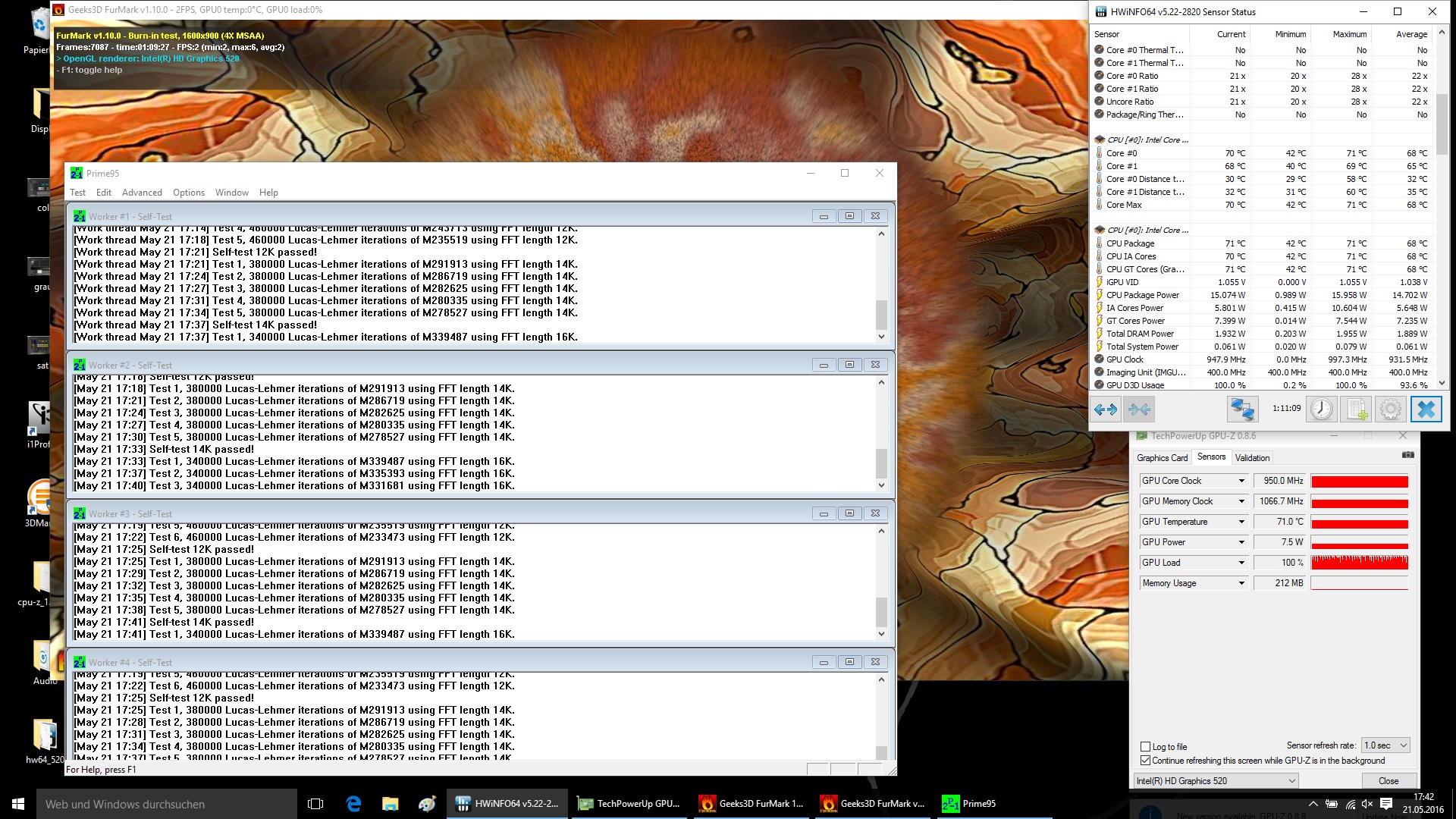The height and width of the screenshot is (819, 1456).
Task: Open the GPU Memory Clock sensor dropdown
Action: point(1241,501)
